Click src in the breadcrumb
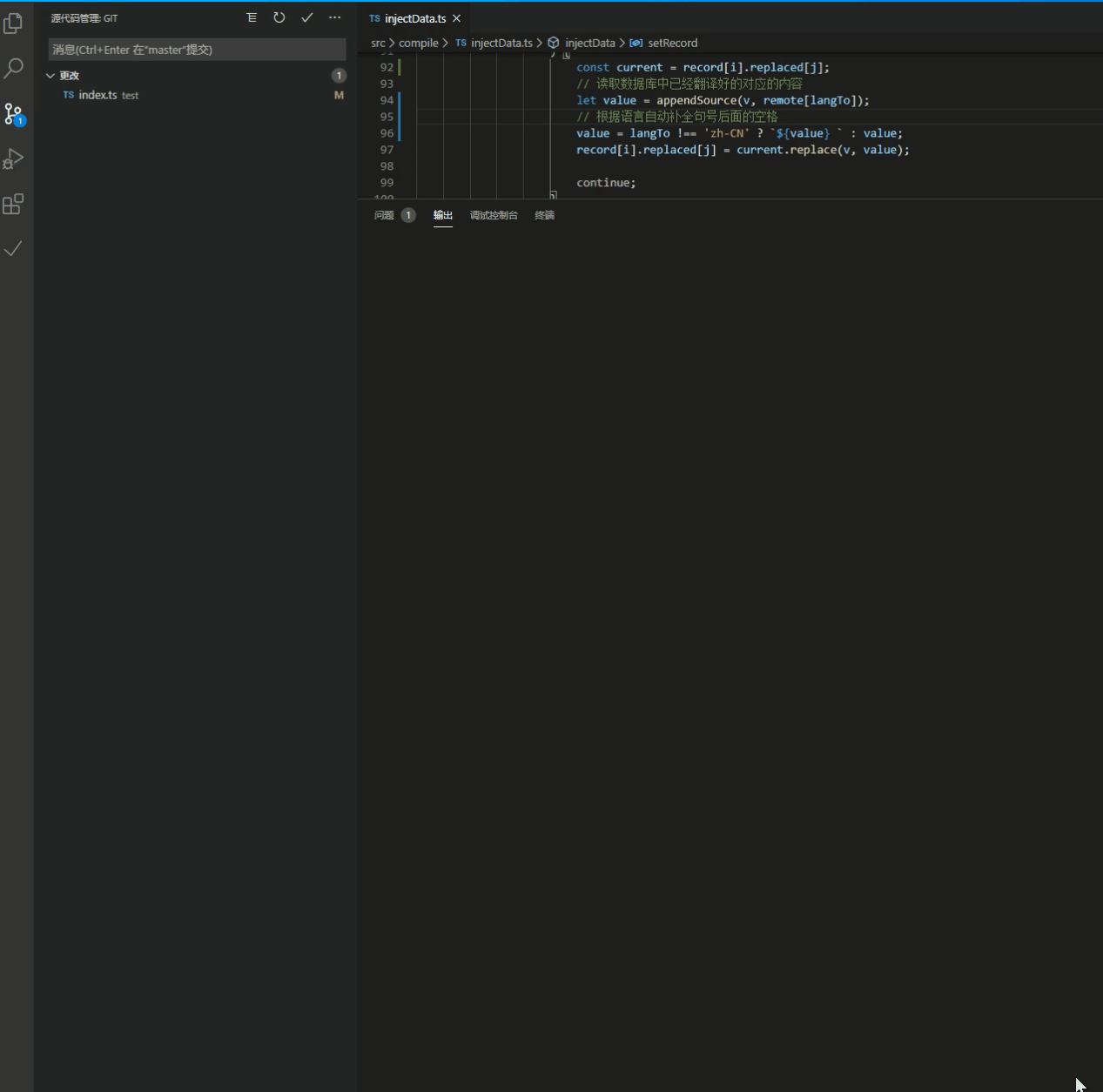Screen dimensions: 1103x1092 coord(378,43)
